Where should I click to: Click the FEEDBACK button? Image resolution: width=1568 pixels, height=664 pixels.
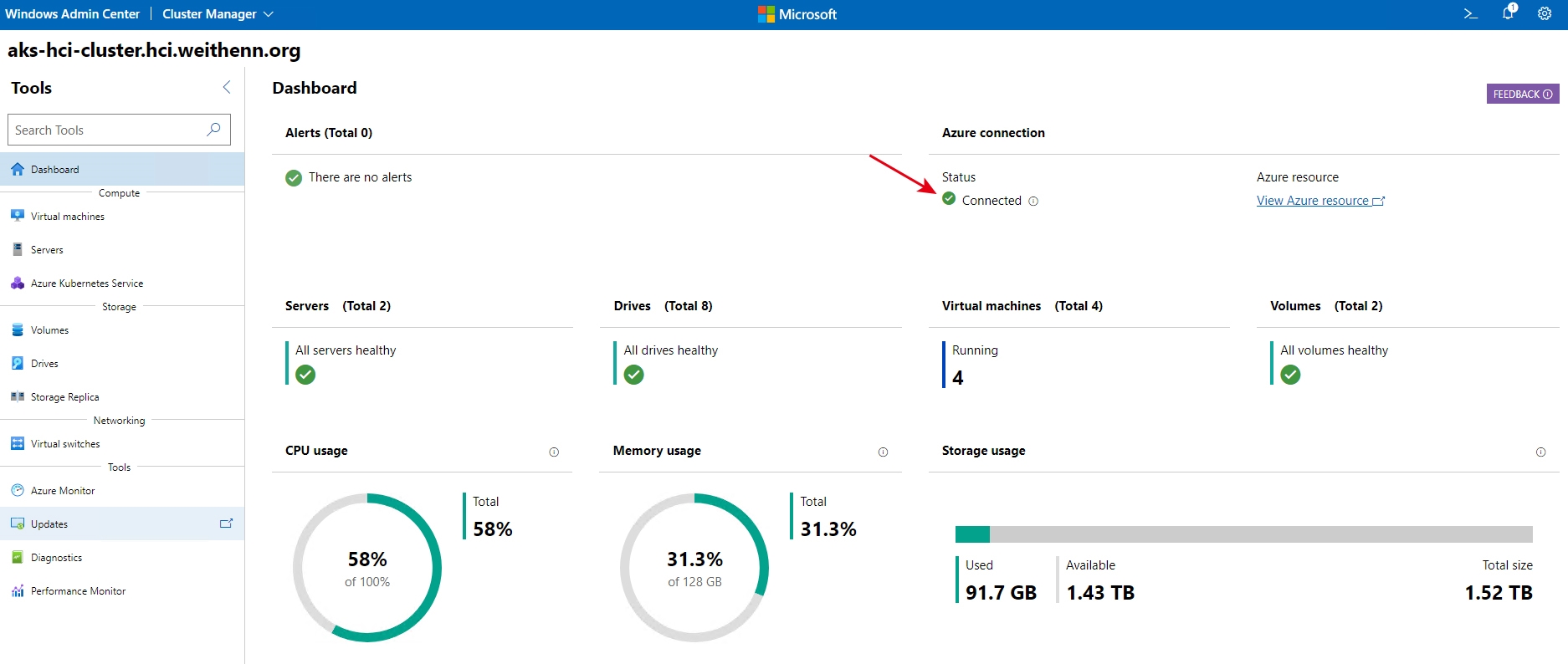coord(1523,94)
